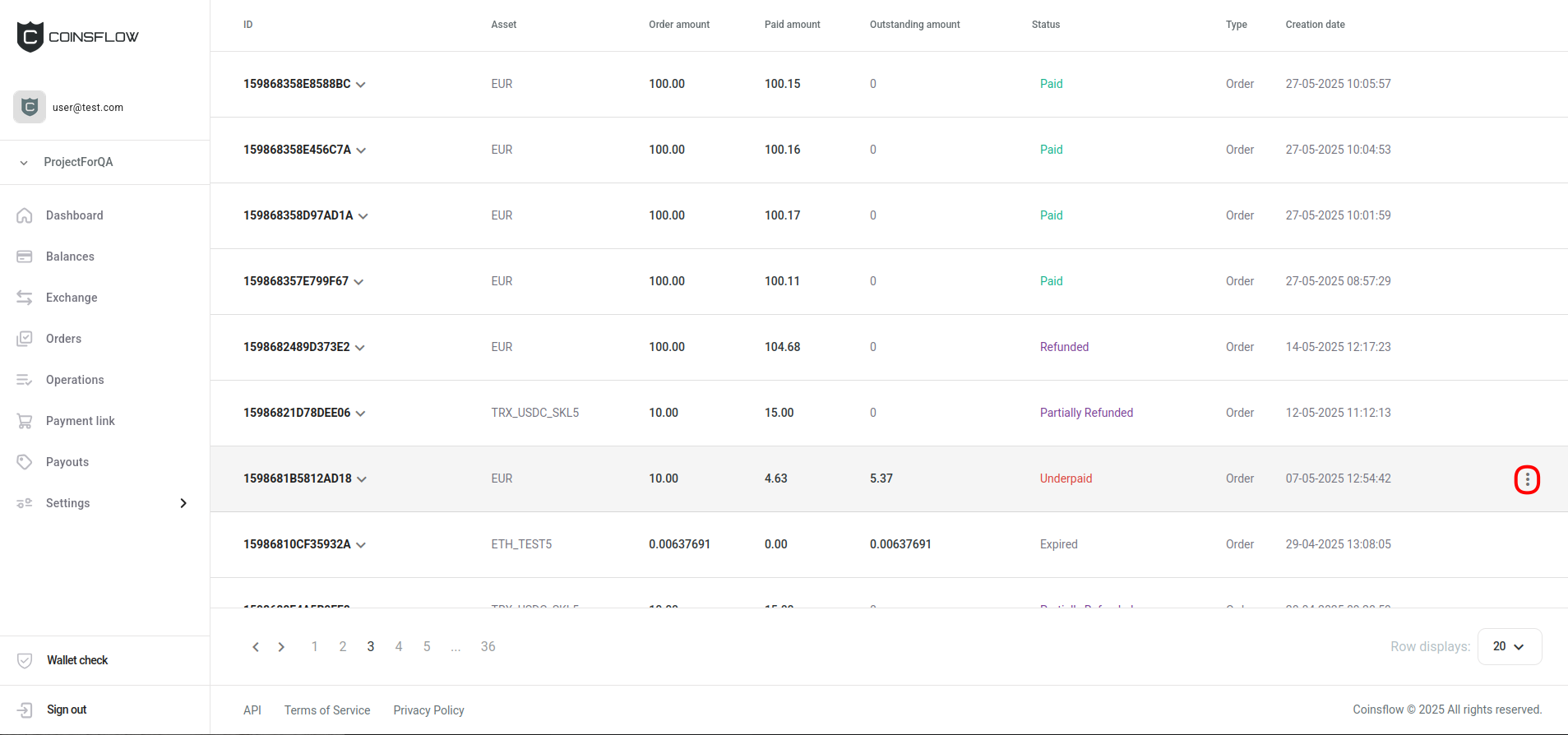1568x735 pixels.
Task: Navigate to Payouts section
Action: [67, 462]
